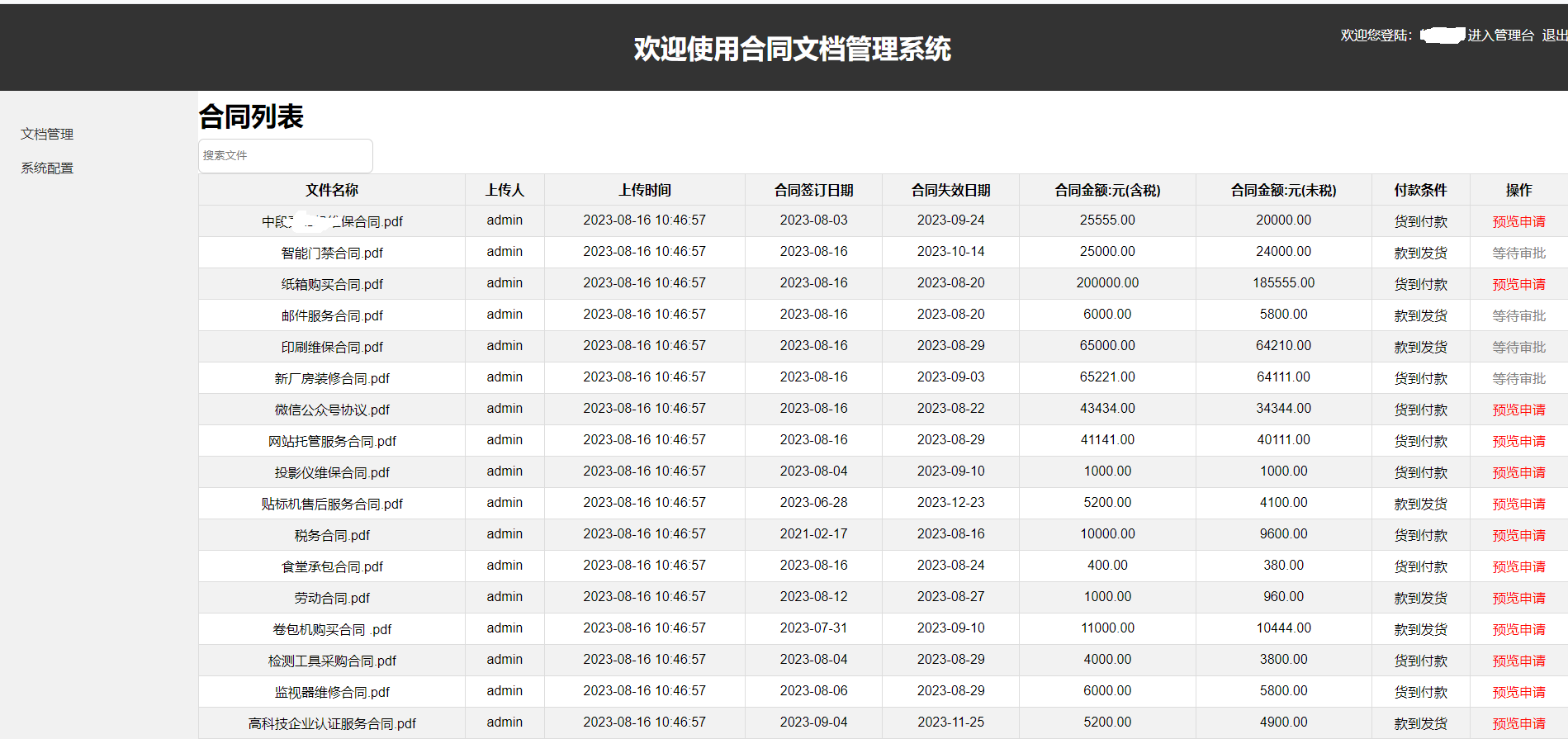The height and width of the screenshot is (739, 1568).
Task: Click 预览申请 for 税务合同.pdf
Action: coord(1518,535)
